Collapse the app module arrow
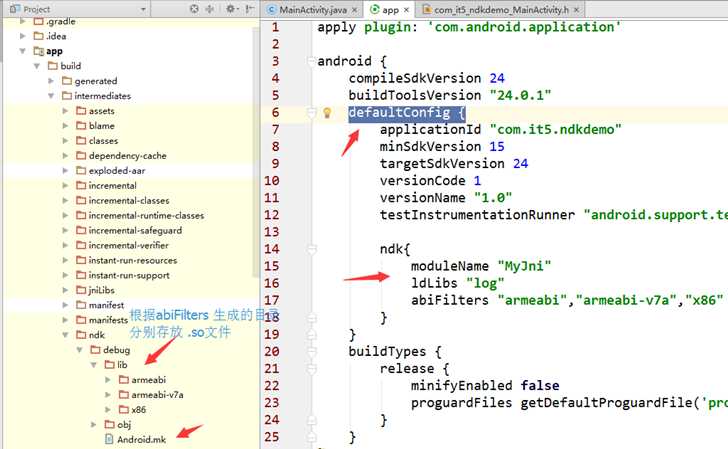This screenshot has width=728, height=449. click(x=22, y=51)
